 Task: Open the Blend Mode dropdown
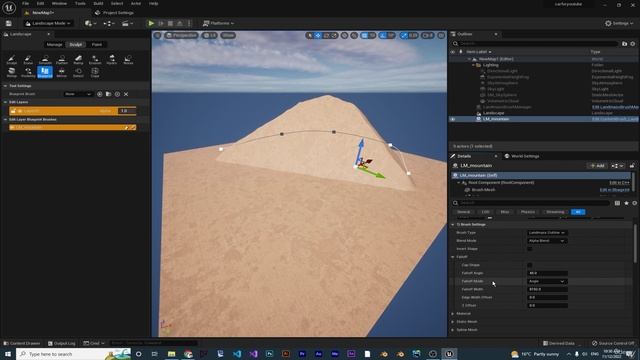click(x=547, y=241)
